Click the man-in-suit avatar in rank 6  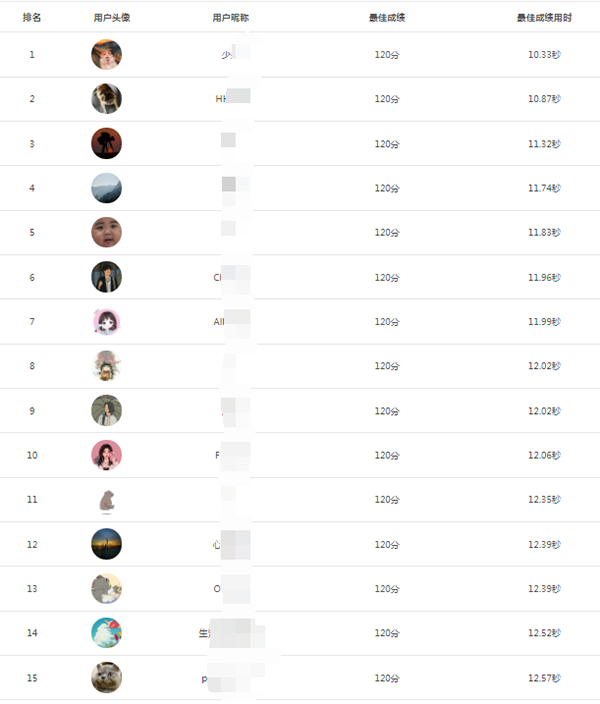tap(106, 277)
